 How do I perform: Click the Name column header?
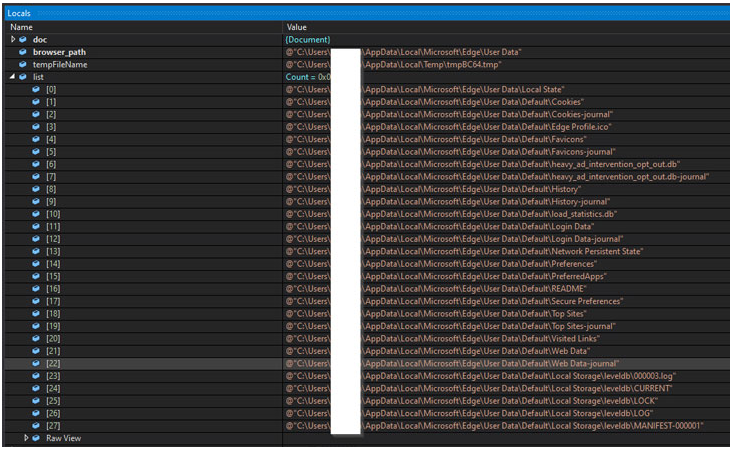(x=22, y=27)
